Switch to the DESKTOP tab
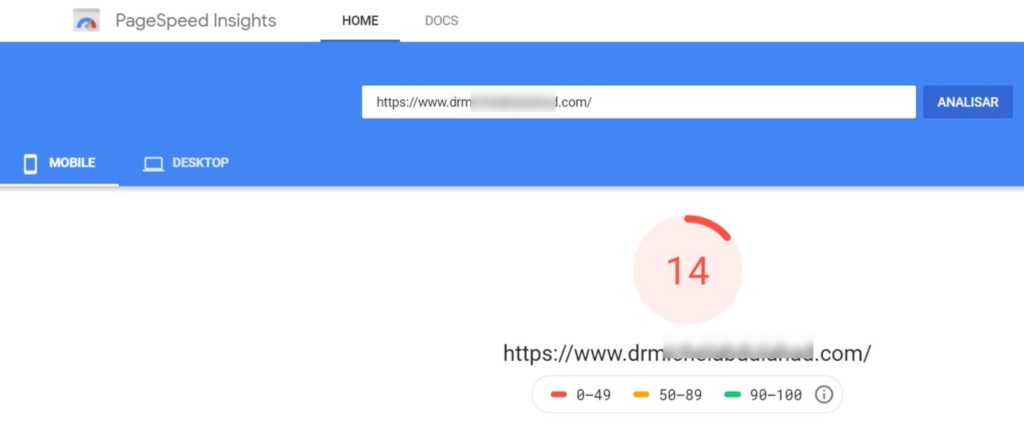This screenshot has width=1024, height=426. click(x=186, y=163)
